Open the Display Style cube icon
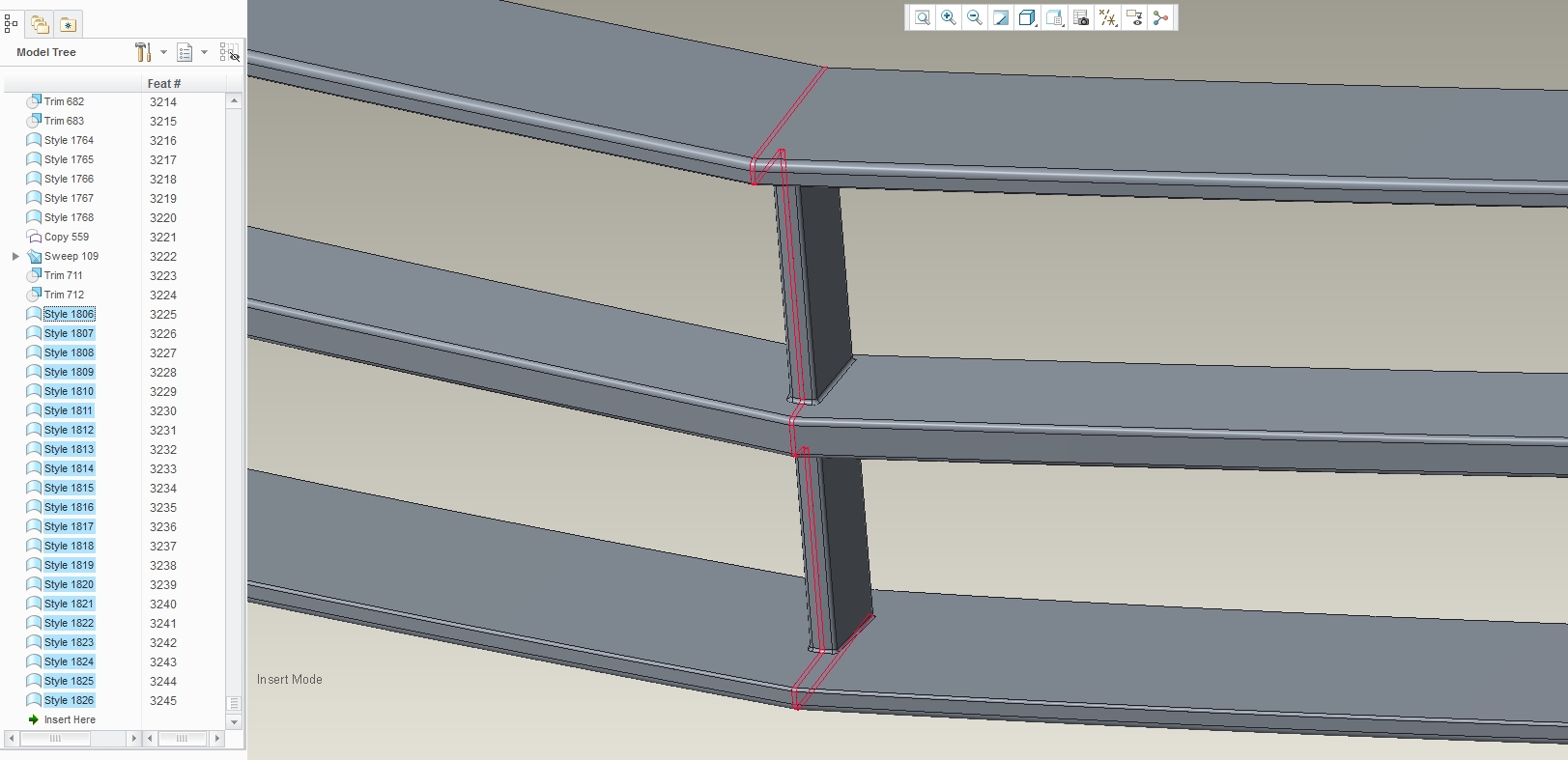The width and height of the screenshot is (1568, 760). [1028, 17]
